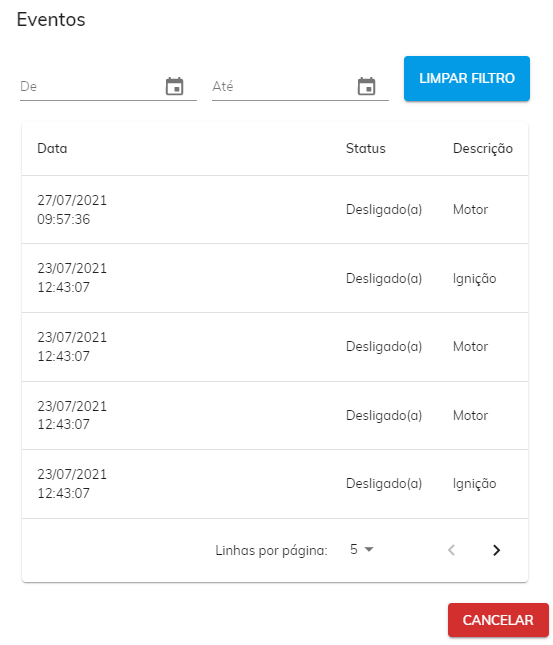553x645 pixels.
Task: Click Desligado(a) status in the last row
Action: [384, 483]
